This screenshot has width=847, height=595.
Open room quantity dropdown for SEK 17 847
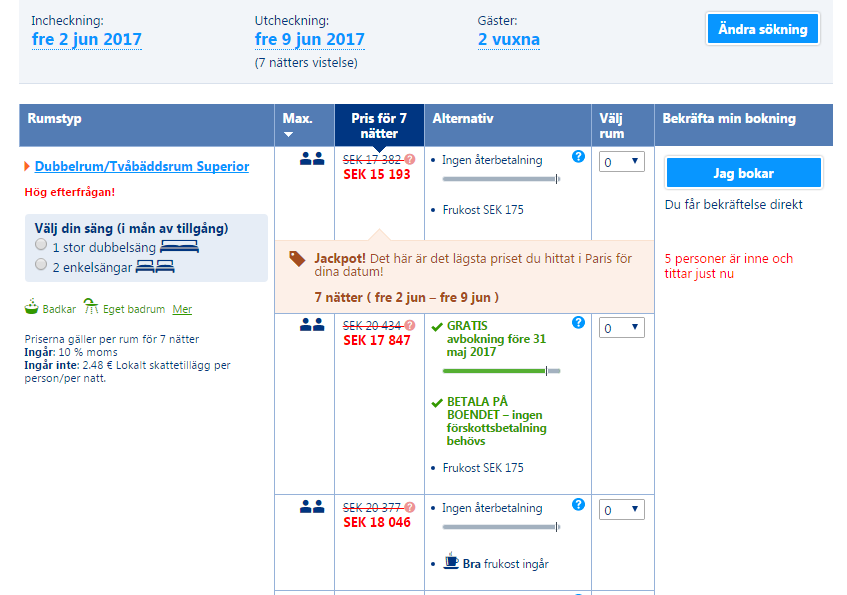point(622,327)
